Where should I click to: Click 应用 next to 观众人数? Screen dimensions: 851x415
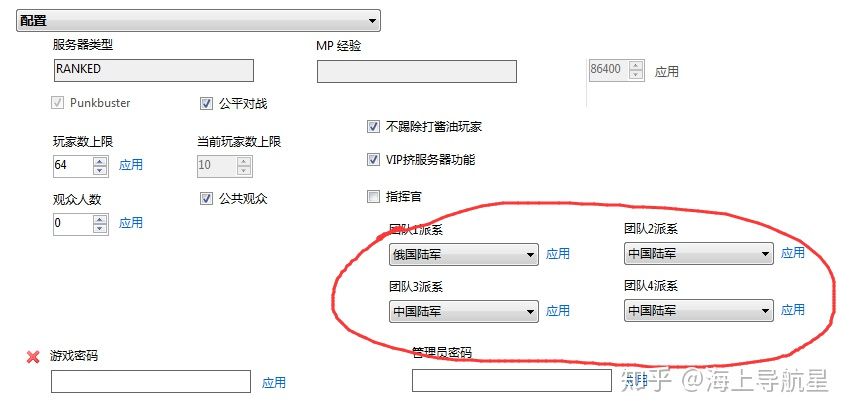[131, 222]
